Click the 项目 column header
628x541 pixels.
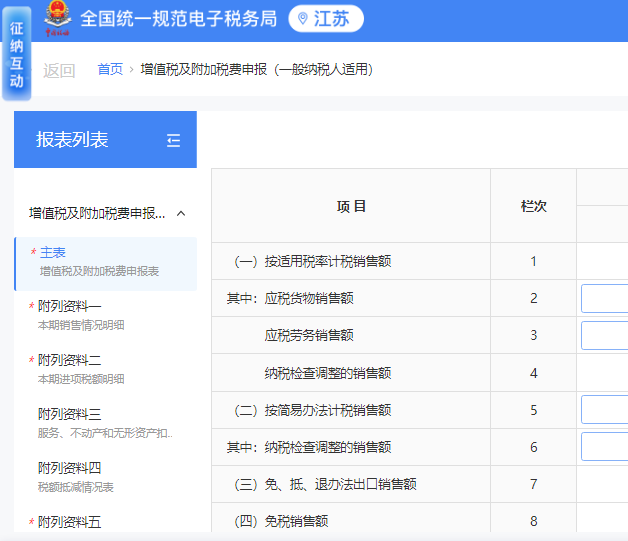pos(351,206)
